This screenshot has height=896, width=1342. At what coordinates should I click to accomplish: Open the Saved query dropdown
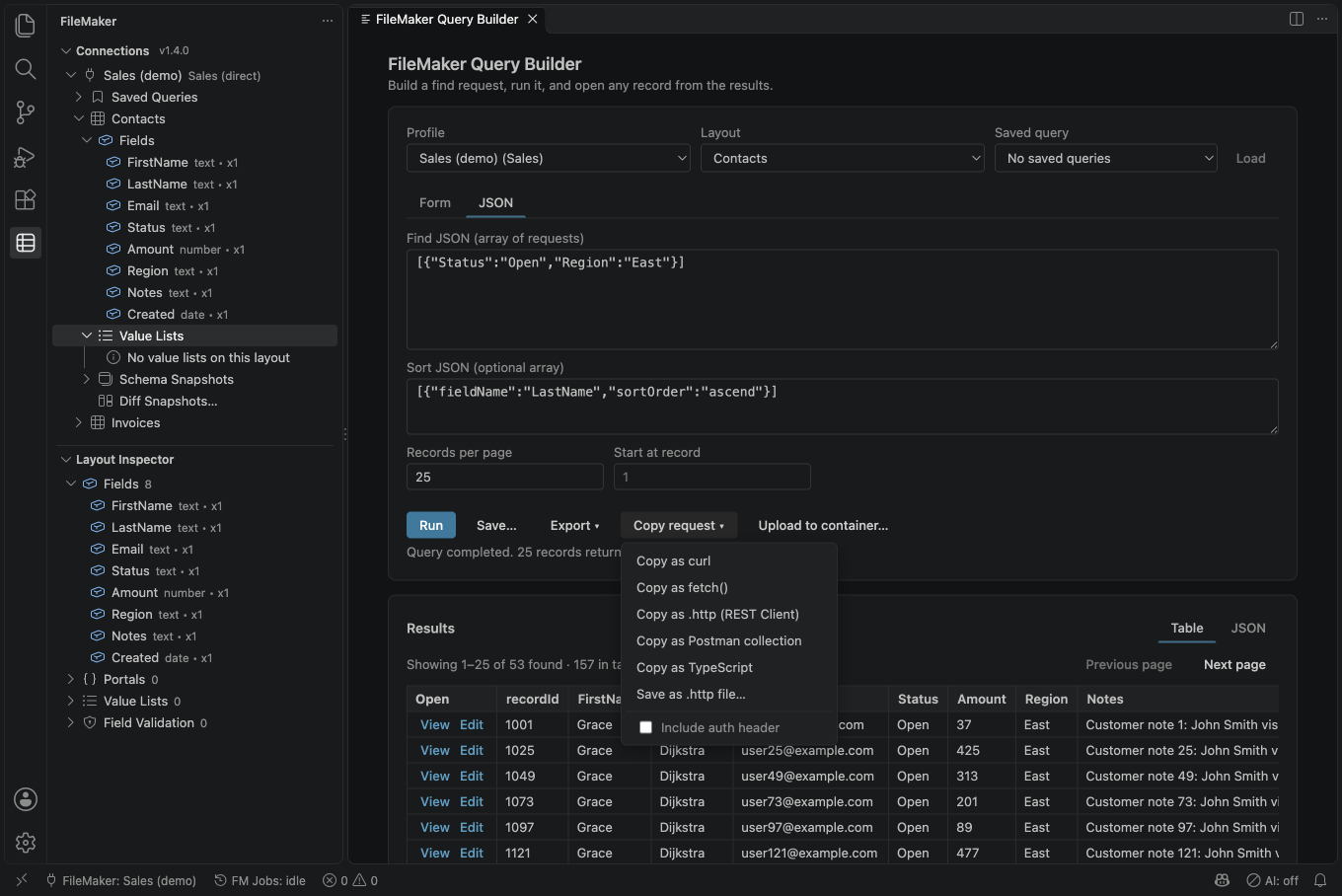1106,158
